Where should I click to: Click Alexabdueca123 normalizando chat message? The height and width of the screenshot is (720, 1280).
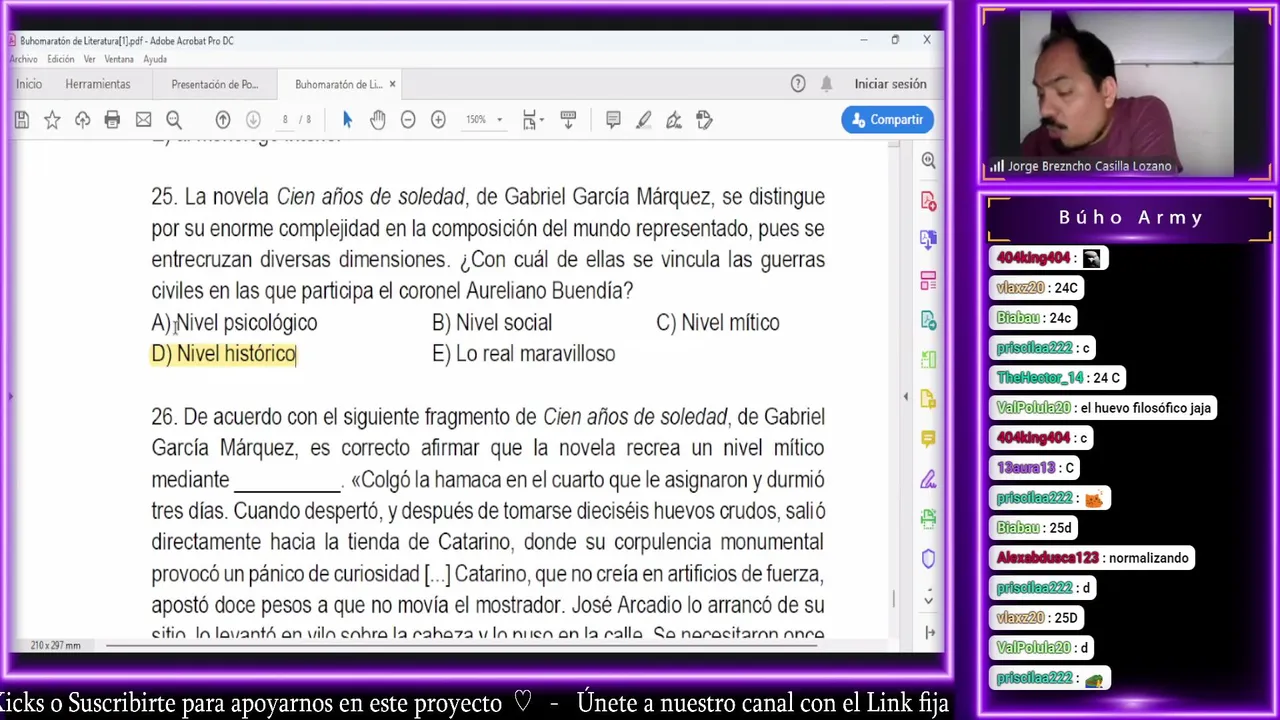click(x=1093, y=558)
